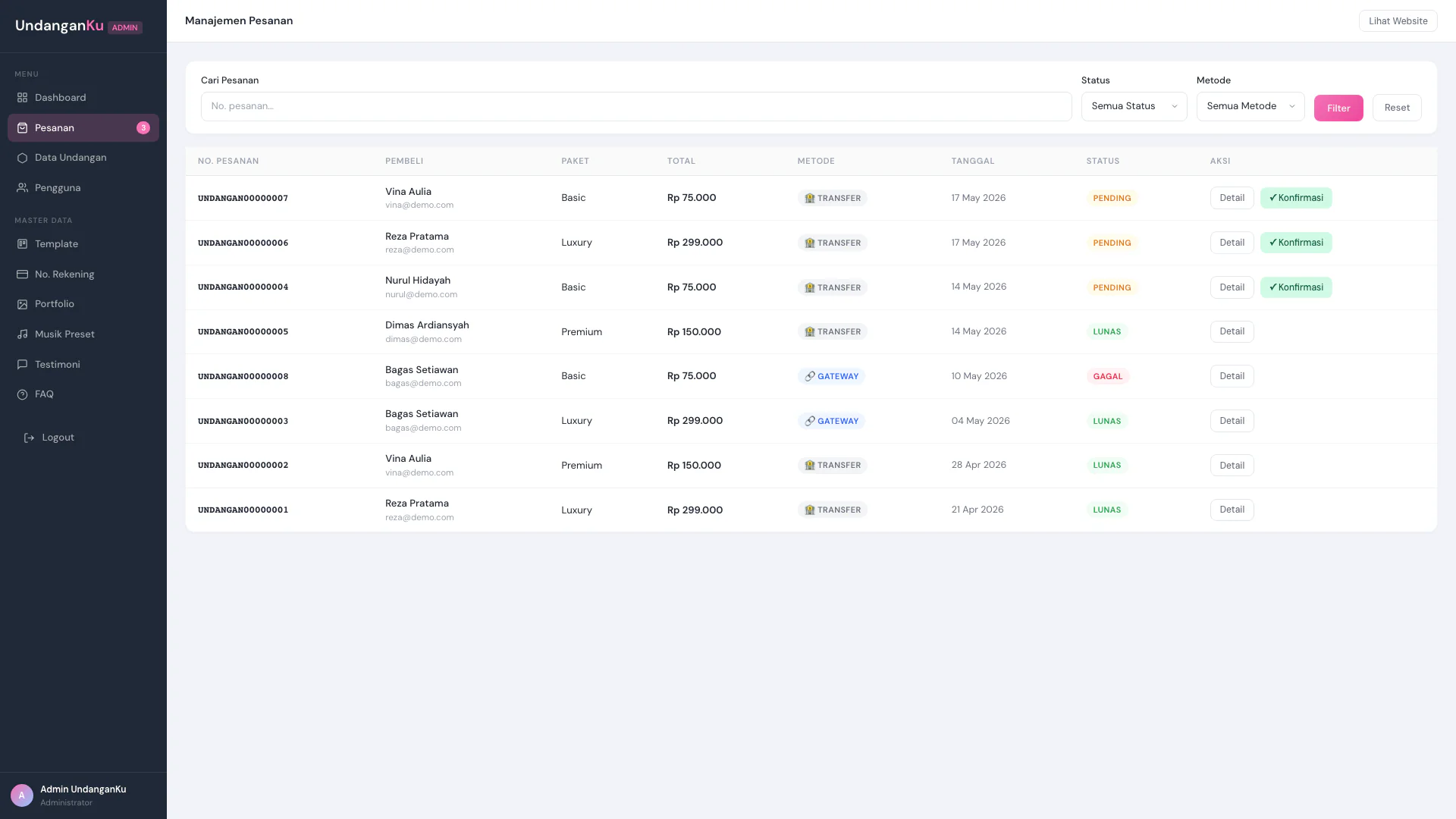Navigate to the Testimoni page
1456x819 pixels.
coord(83,365)
